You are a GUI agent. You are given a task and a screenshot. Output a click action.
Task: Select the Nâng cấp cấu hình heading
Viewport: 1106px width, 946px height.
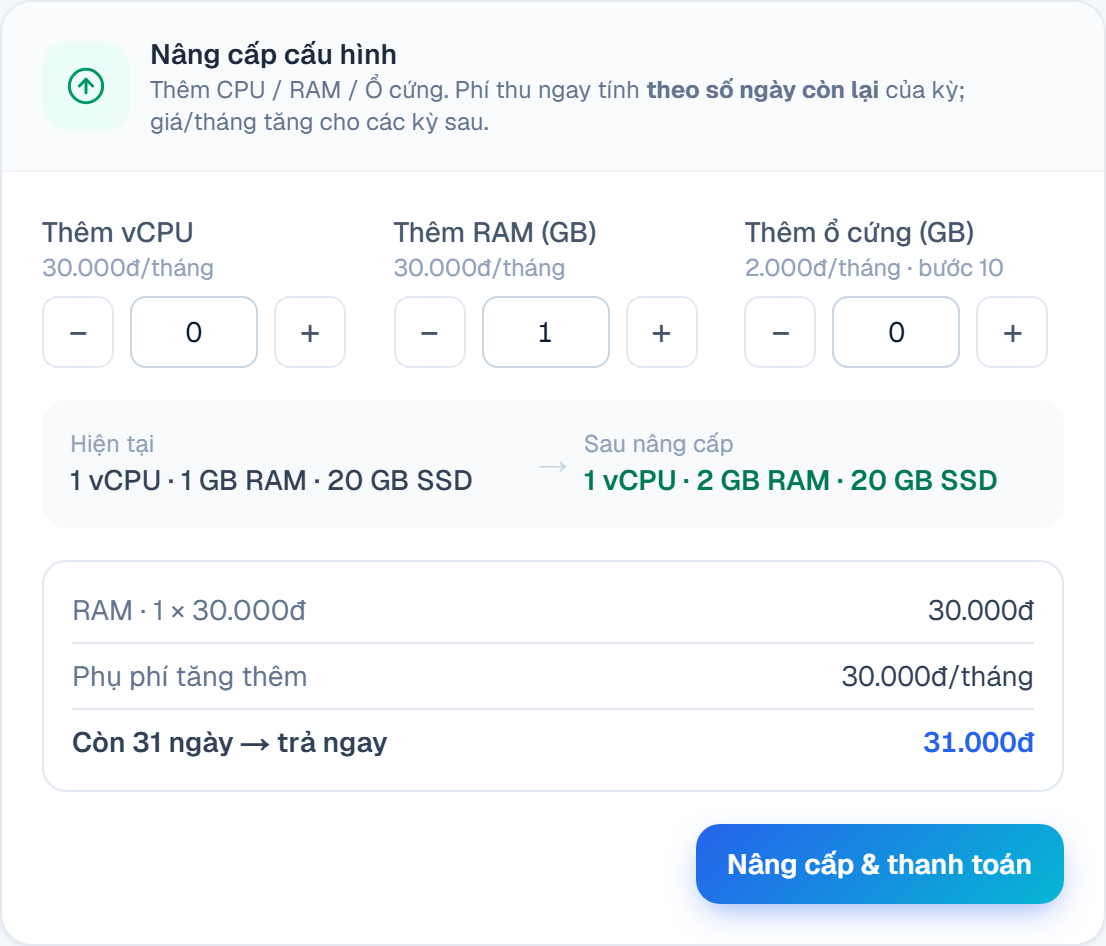tap(274, 55)
